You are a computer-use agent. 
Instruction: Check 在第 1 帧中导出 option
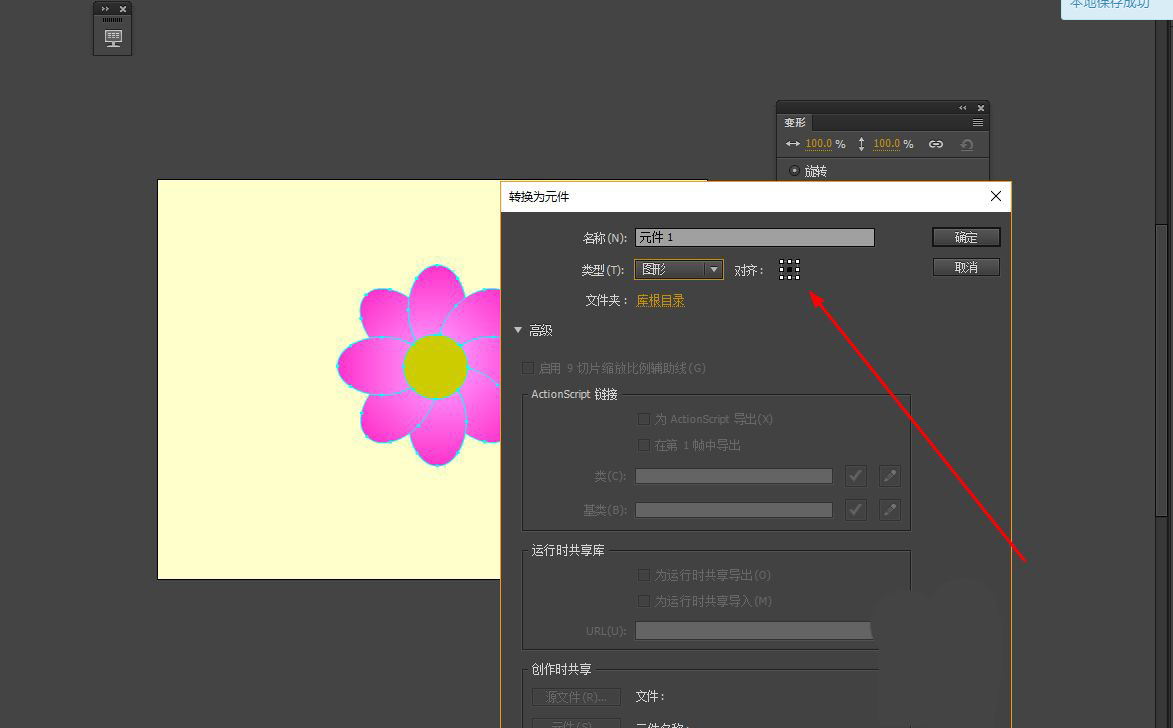[x=643, y=445]
